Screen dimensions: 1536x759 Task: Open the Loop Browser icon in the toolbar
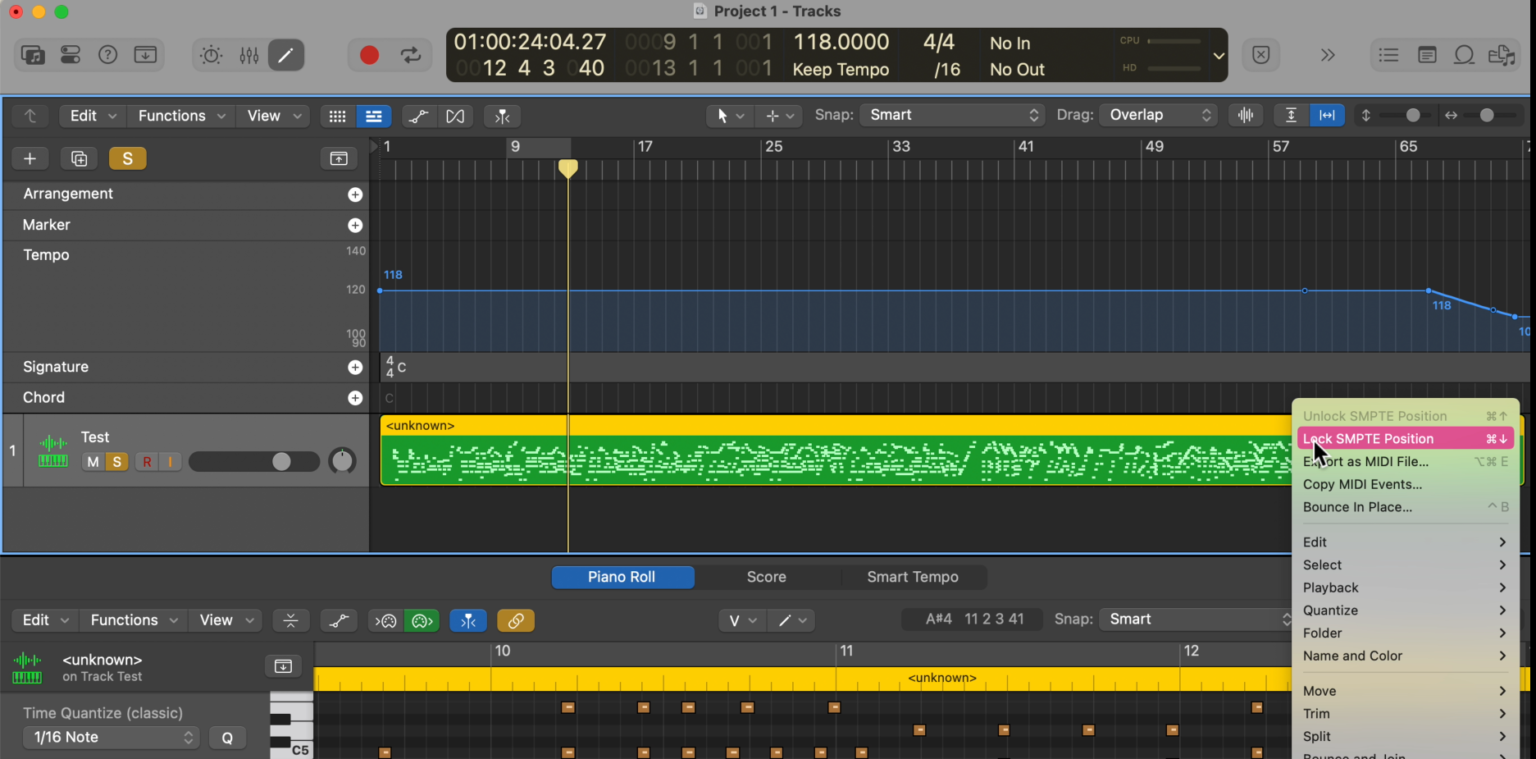(x=32, y=54)
